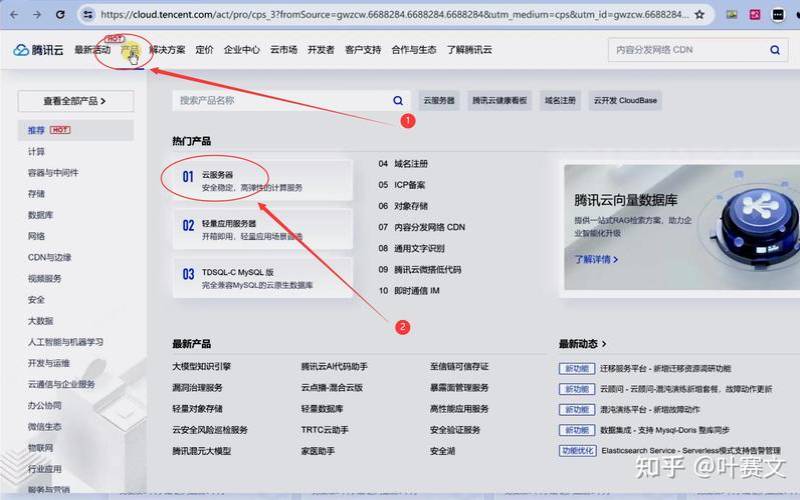The width and height of the screenshot is (800, 500).
Task: Open 解决方案 menu
Action: click(x=167, y=49)
